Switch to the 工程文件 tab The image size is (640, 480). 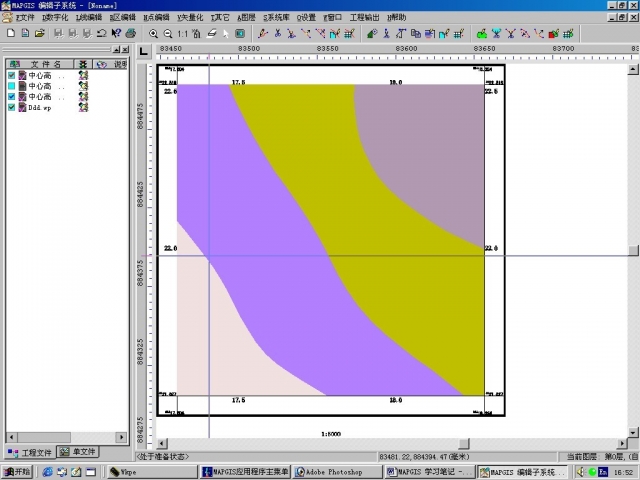click(x=29, y=452)
